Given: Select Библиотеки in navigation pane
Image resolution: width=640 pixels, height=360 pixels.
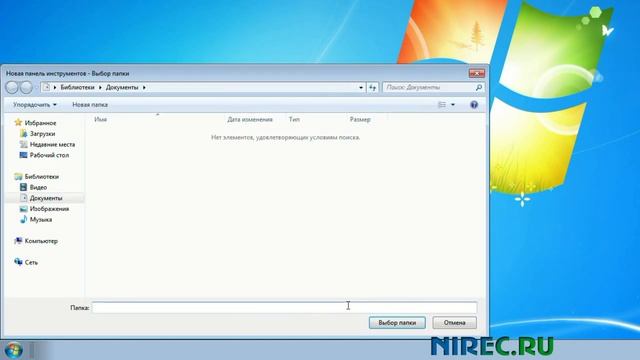Looking at the screenshot, I should click(42, 177).
